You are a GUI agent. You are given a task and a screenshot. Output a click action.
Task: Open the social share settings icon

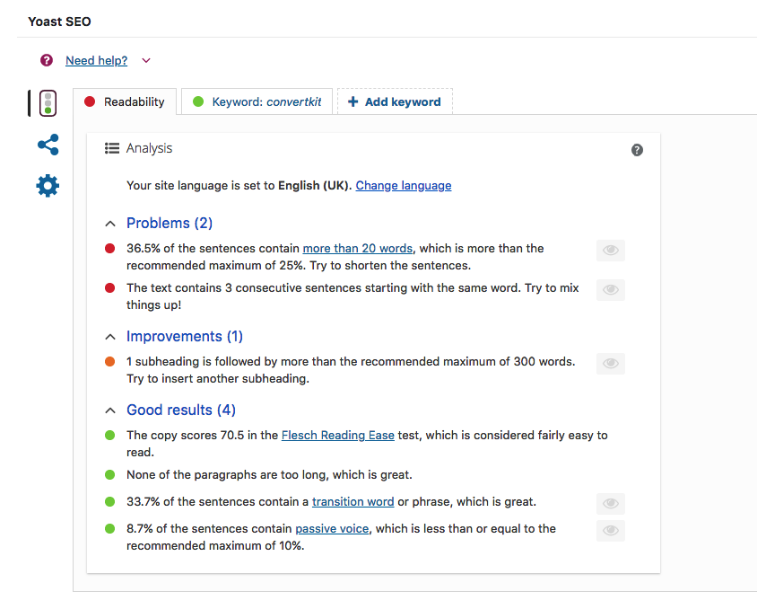coord(48,145)
